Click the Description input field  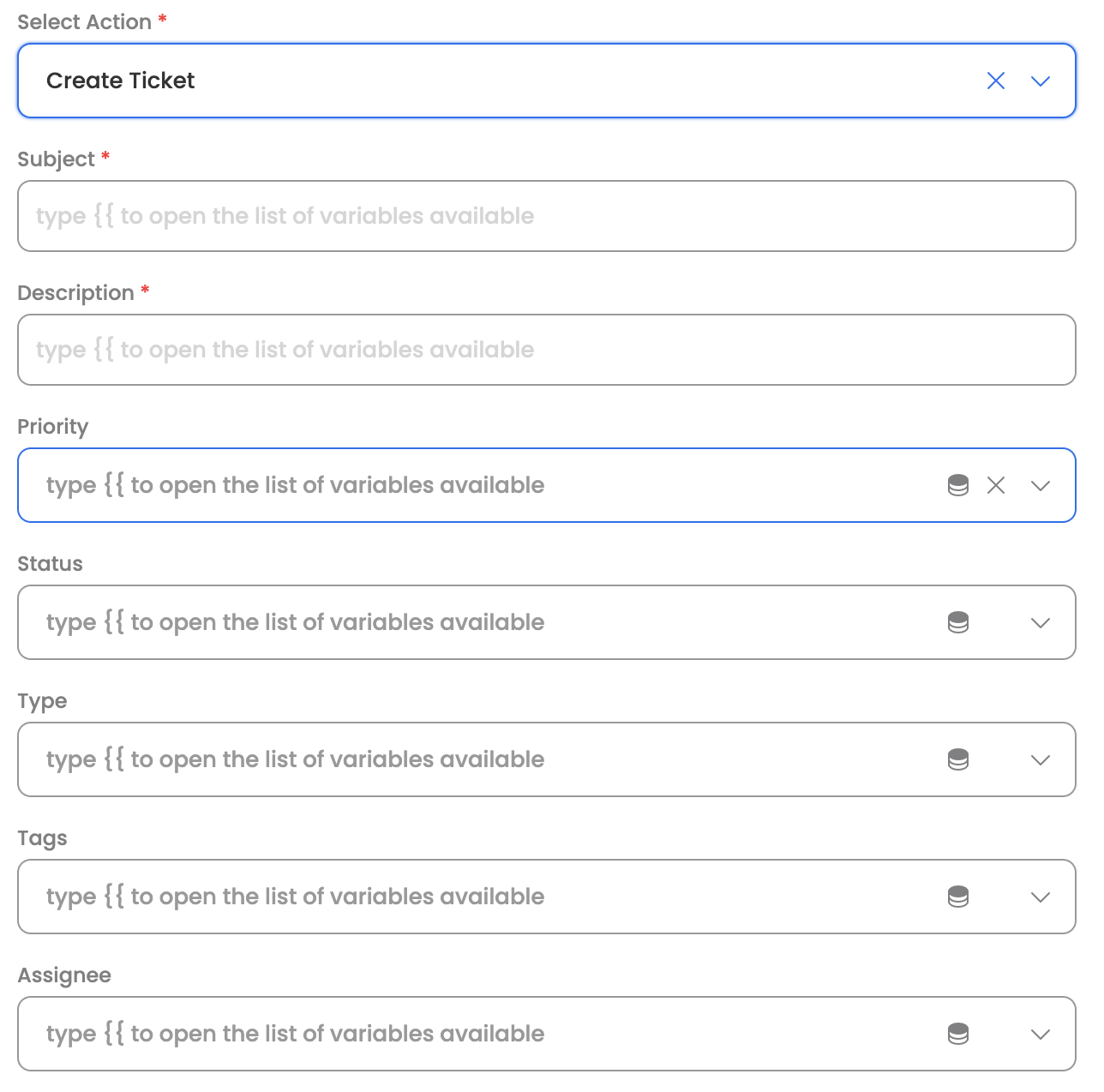546,350
